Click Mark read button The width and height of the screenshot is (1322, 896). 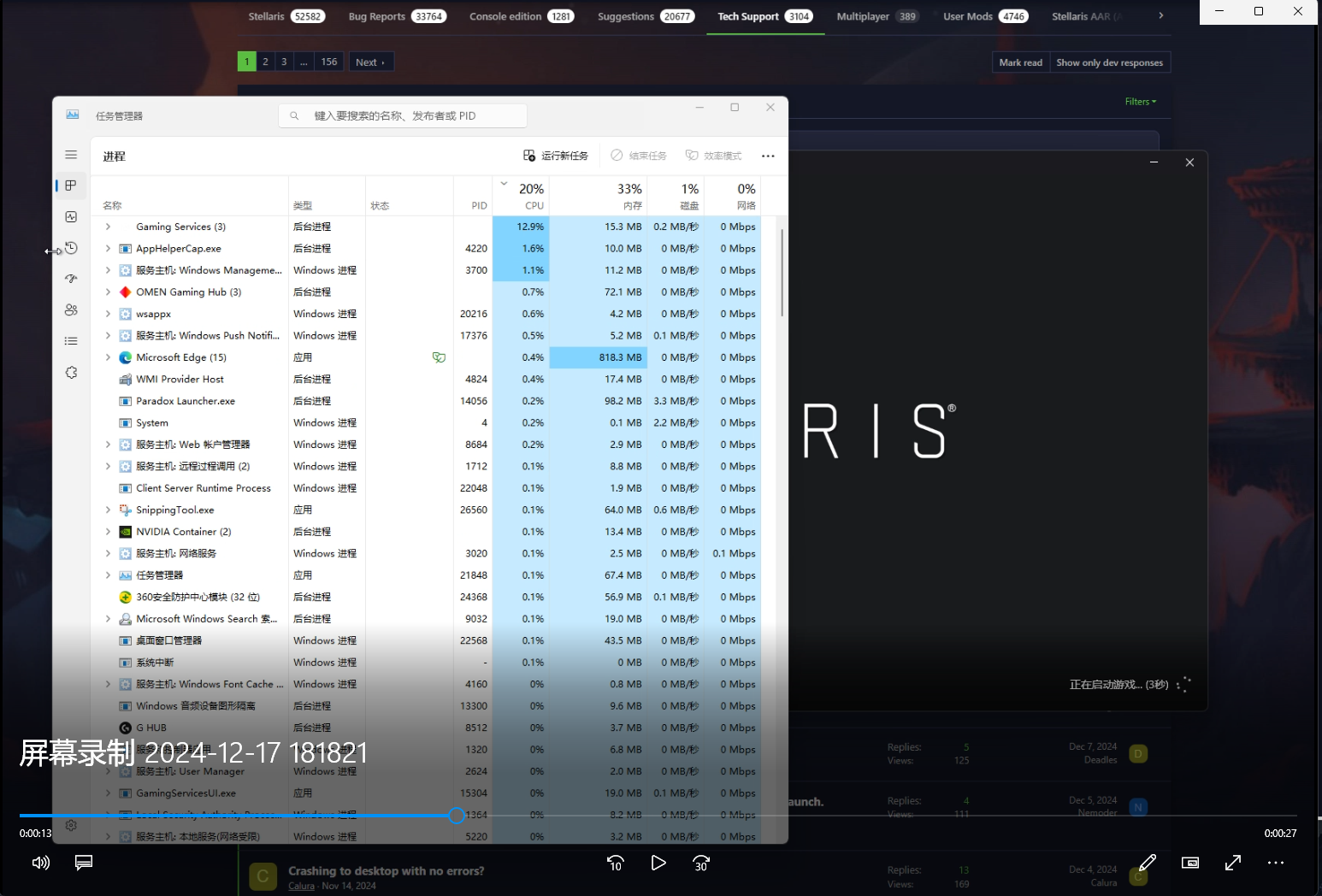point(1020,62)
